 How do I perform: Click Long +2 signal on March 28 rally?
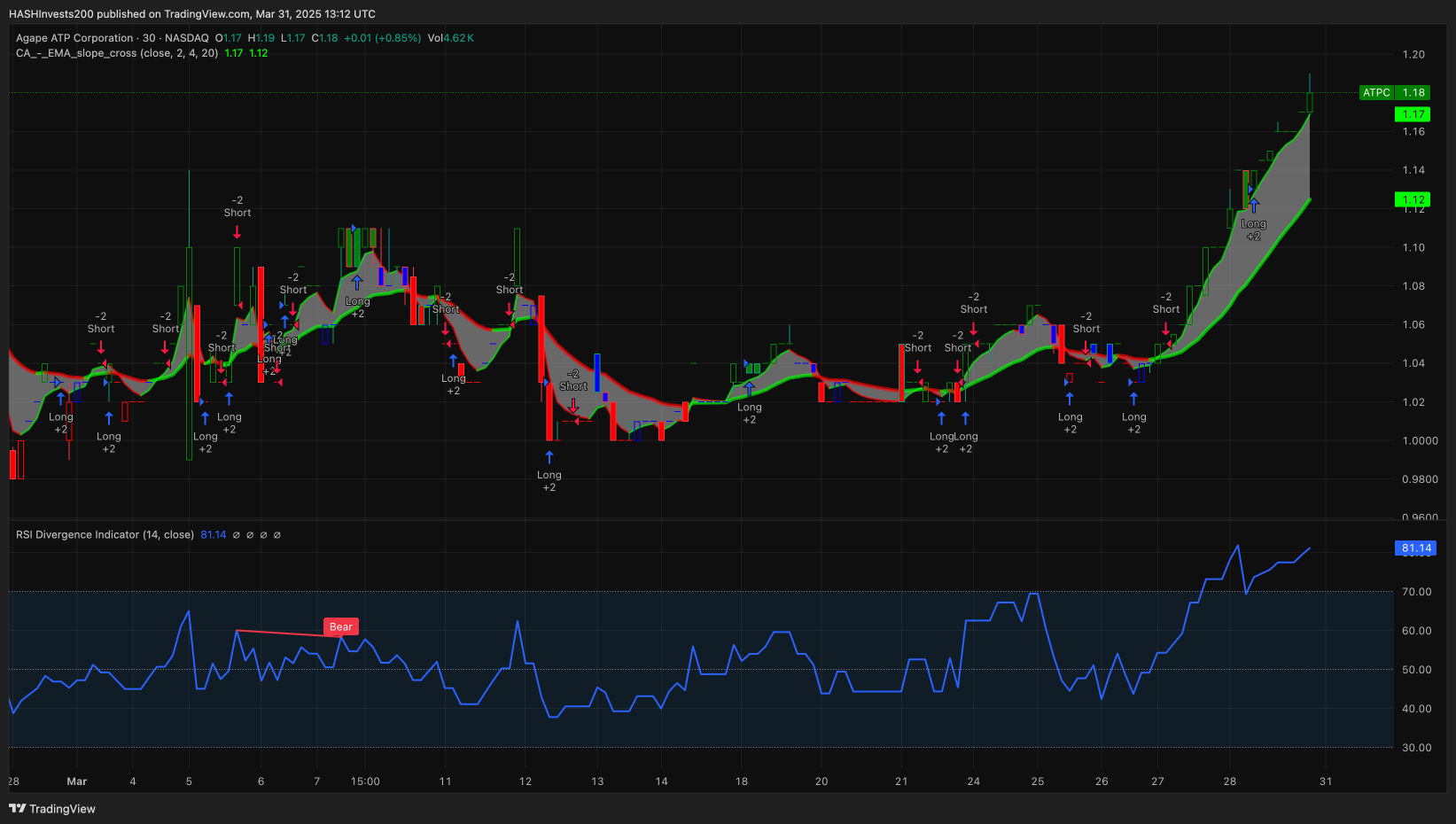coord(1254,230)
